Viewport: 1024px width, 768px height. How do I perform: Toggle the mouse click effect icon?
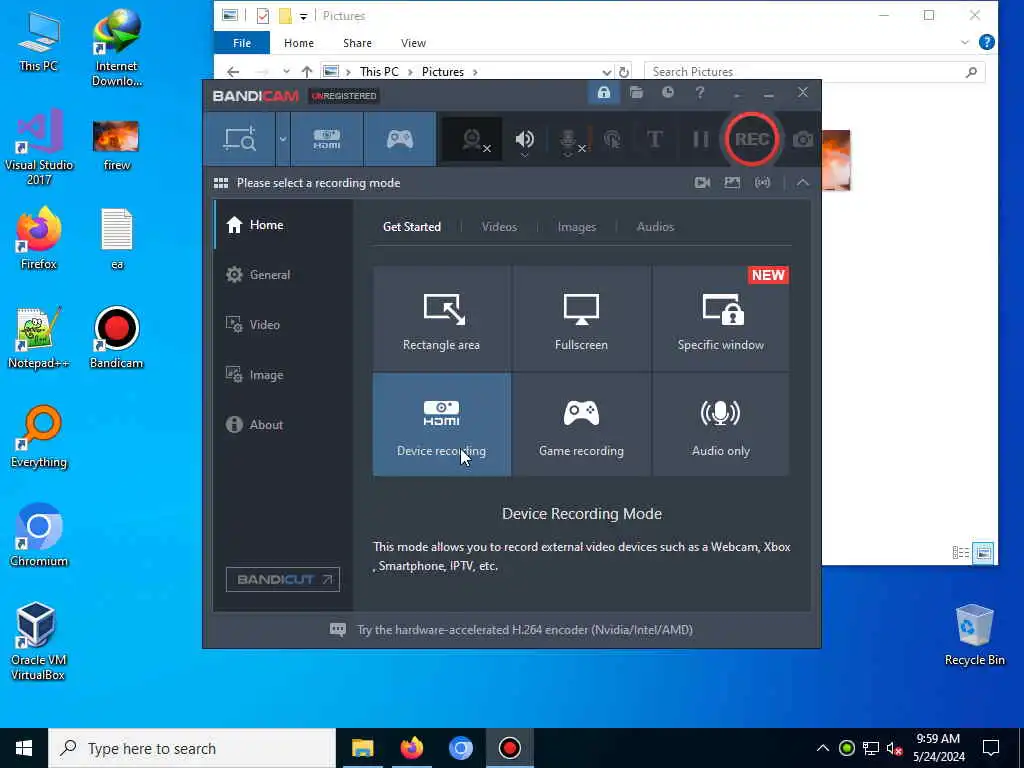pos(612,139)
